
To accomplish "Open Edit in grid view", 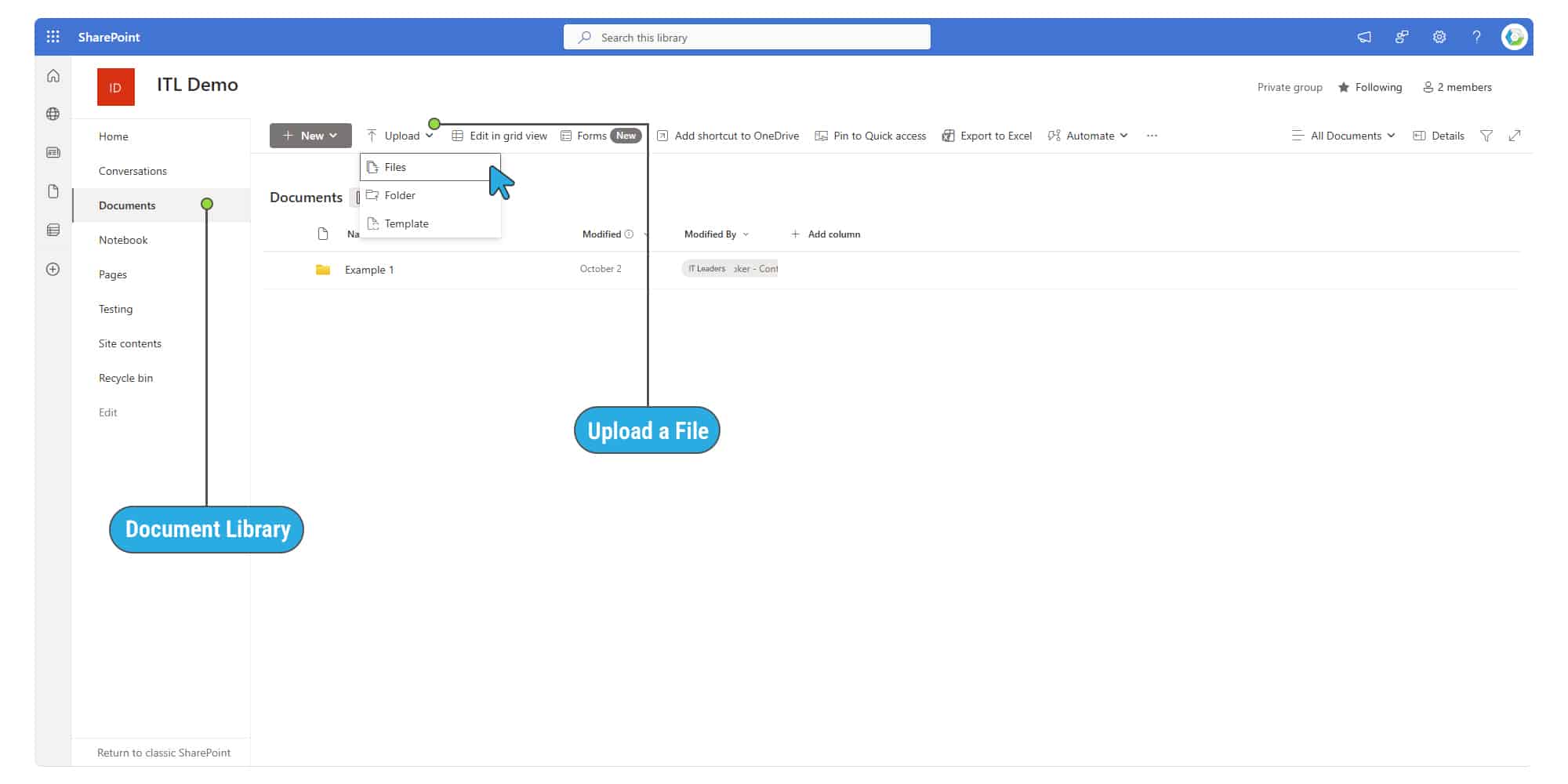I will coord(499,135).
